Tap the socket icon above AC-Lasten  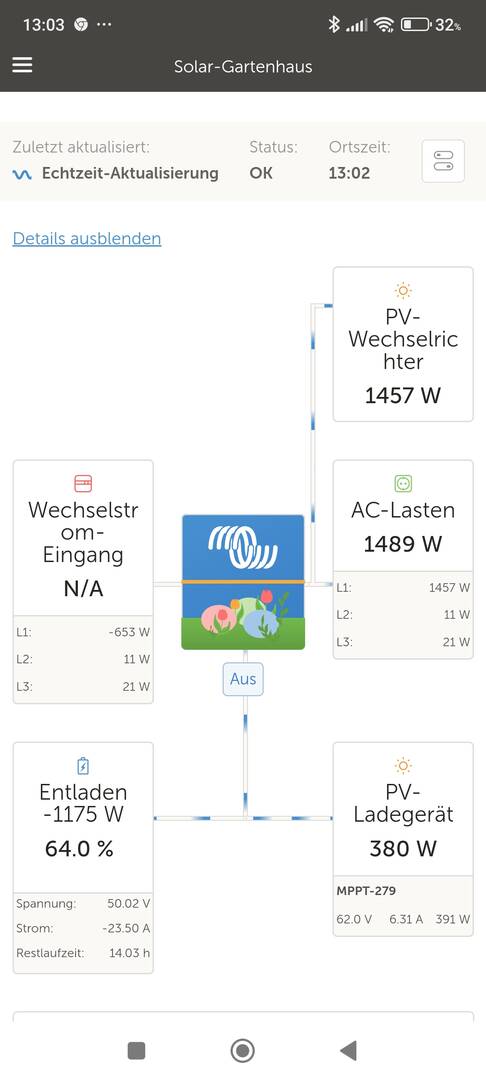(403, 484)
